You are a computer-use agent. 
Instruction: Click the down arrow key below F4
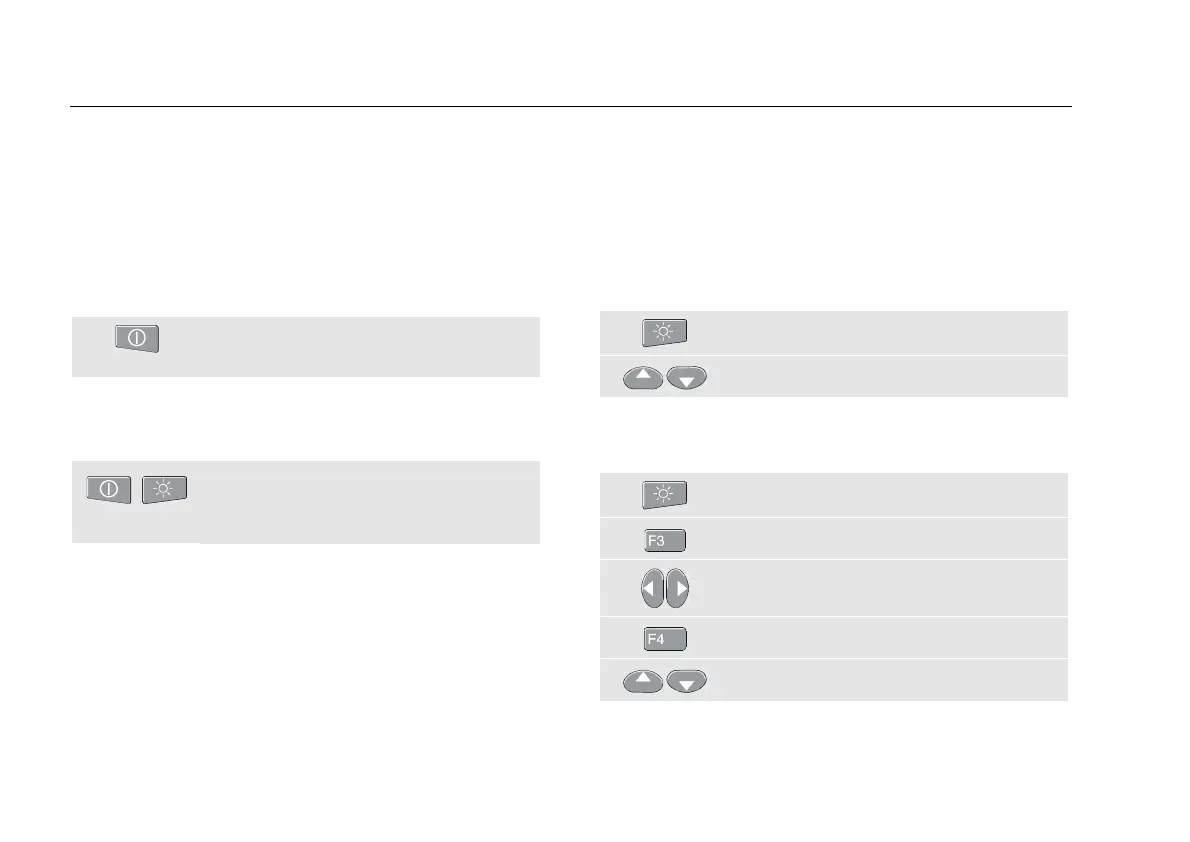point(687,681)
